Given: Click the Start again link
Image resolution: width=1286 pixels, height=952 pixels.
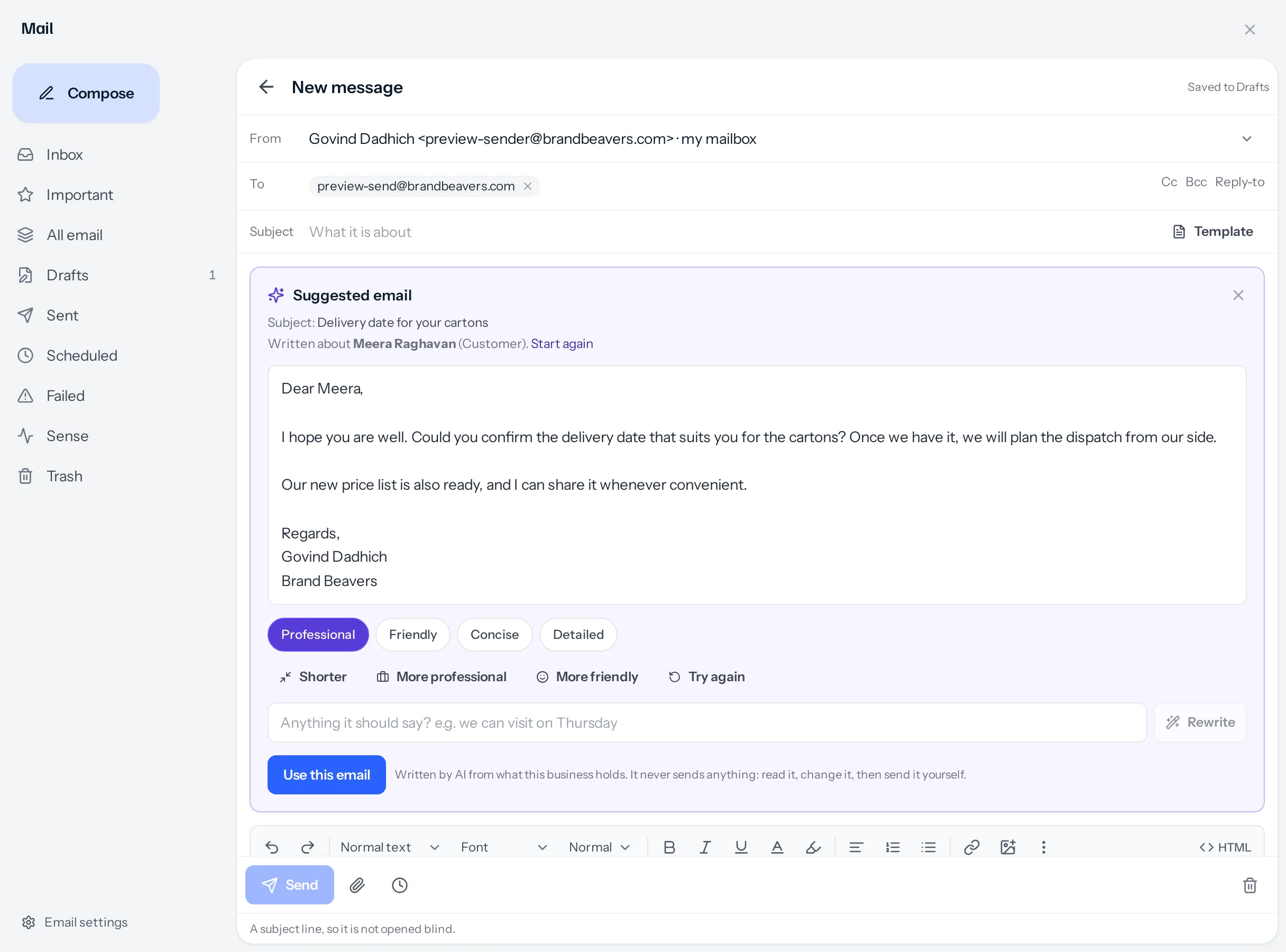Looking at the screenshot, I should (562, 343).
